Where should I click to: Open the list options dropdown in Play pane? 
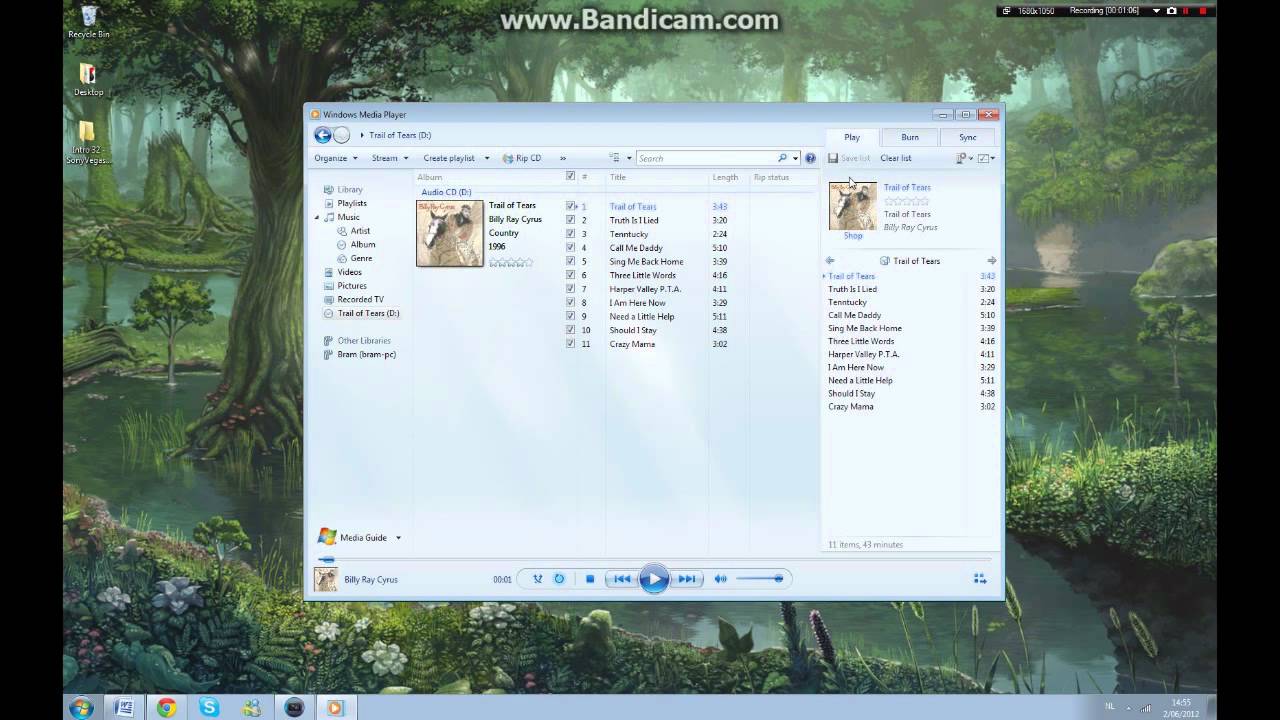tap(986, 158)
